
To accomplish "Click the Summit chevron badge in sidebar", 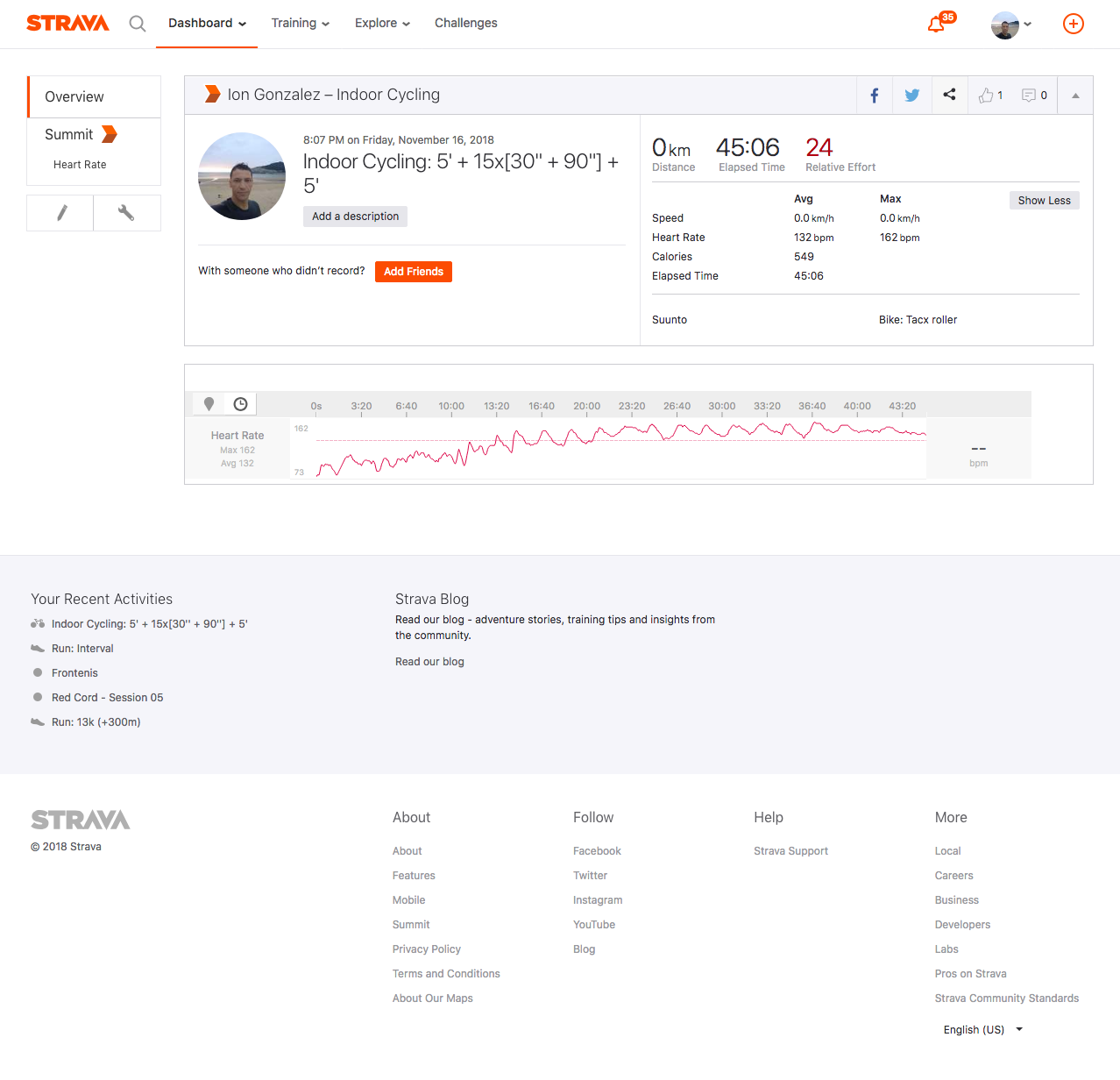I will [x=110, y=134].
